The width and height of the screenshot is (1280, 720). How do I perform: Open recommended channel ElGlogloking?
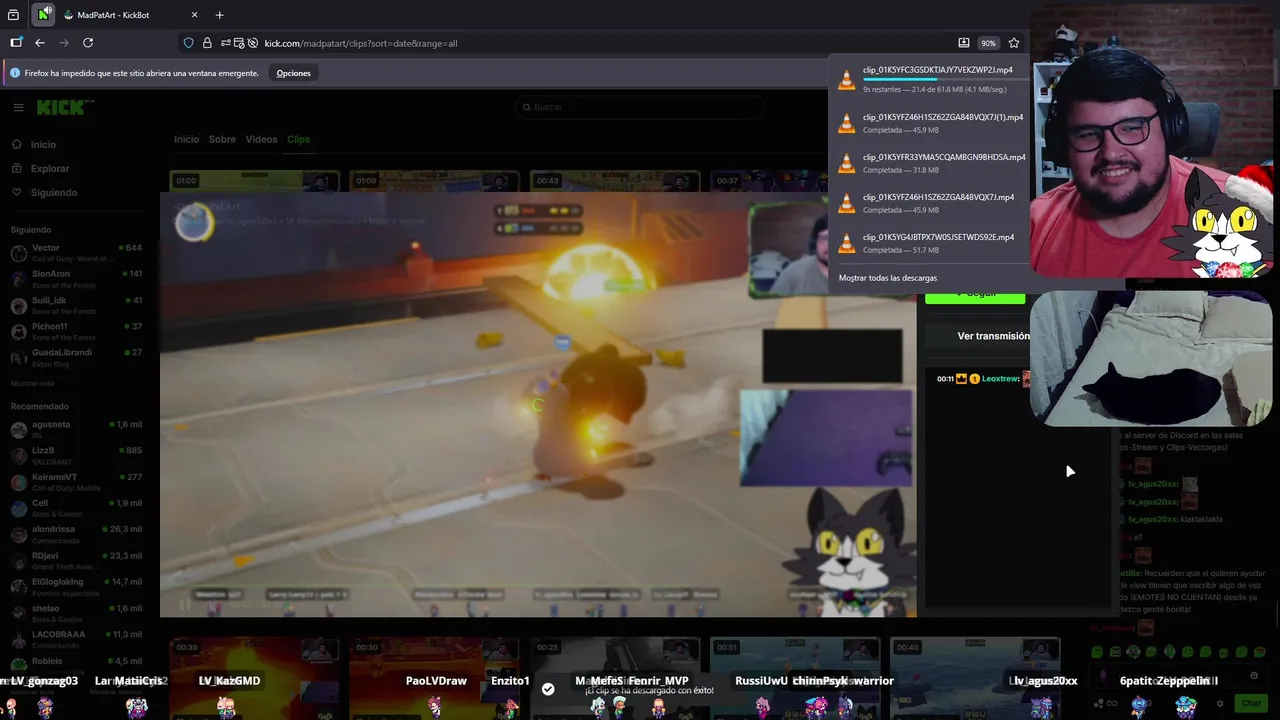pyautogui.click(x=78, y=586)
